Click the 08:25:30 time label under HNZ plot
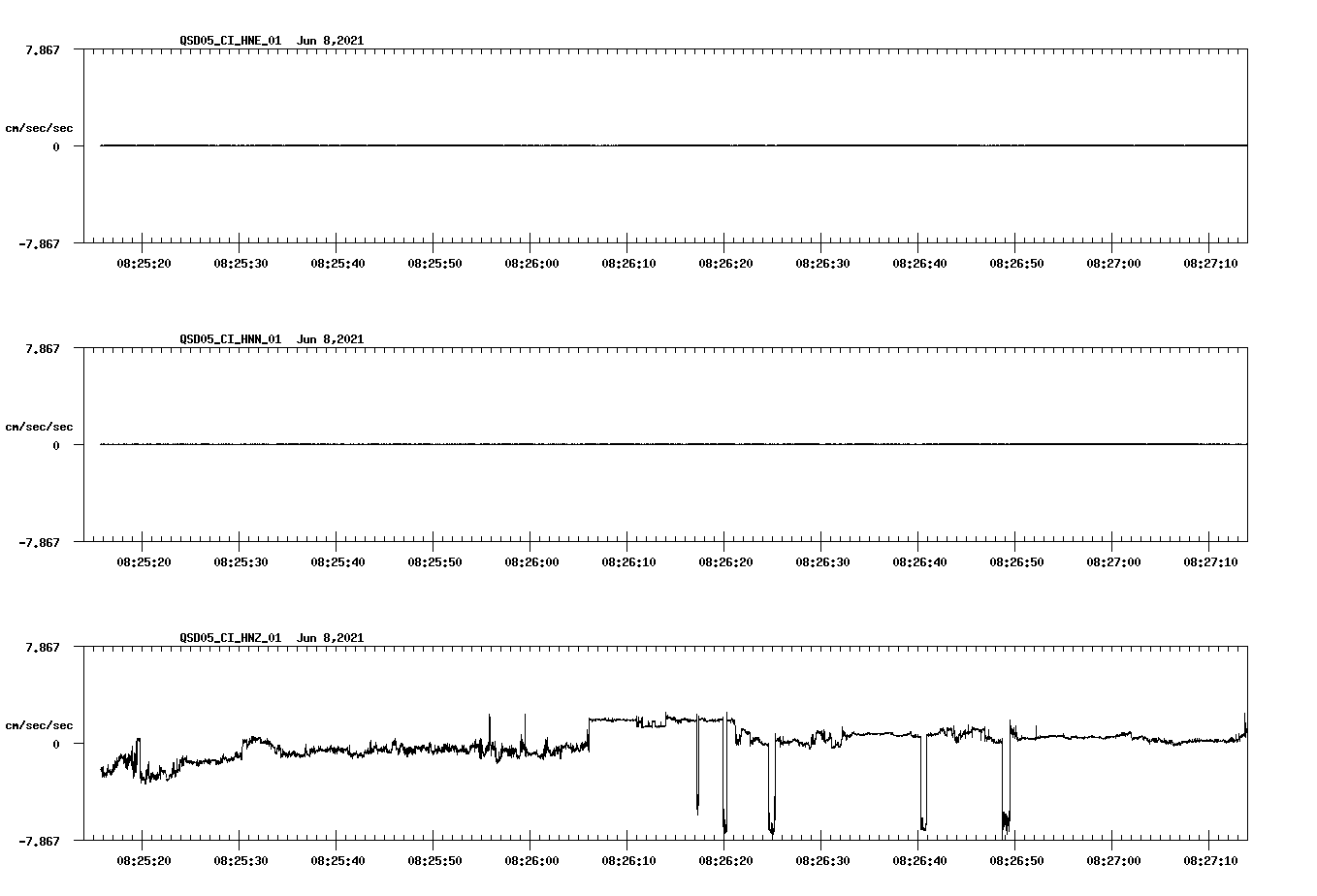The width and height of the screenshot is (1317, 896). pyautogui.click(x=241, y=861)
